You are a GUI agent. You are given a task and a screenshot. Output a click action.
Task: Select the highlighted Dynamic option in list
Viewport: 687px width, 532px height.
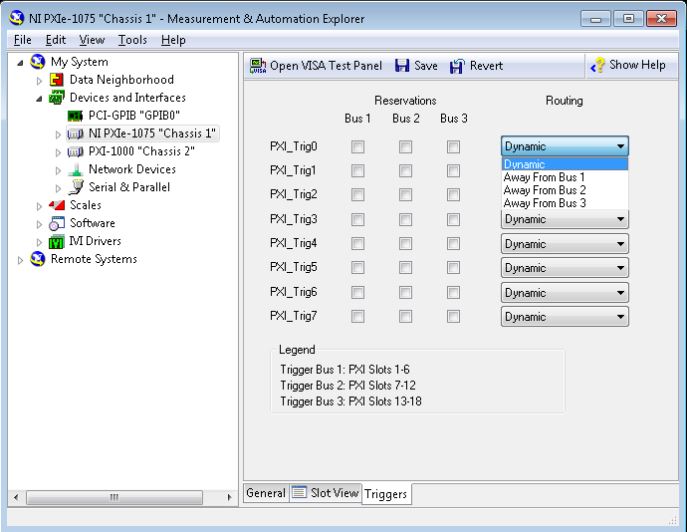coord(565,164)
